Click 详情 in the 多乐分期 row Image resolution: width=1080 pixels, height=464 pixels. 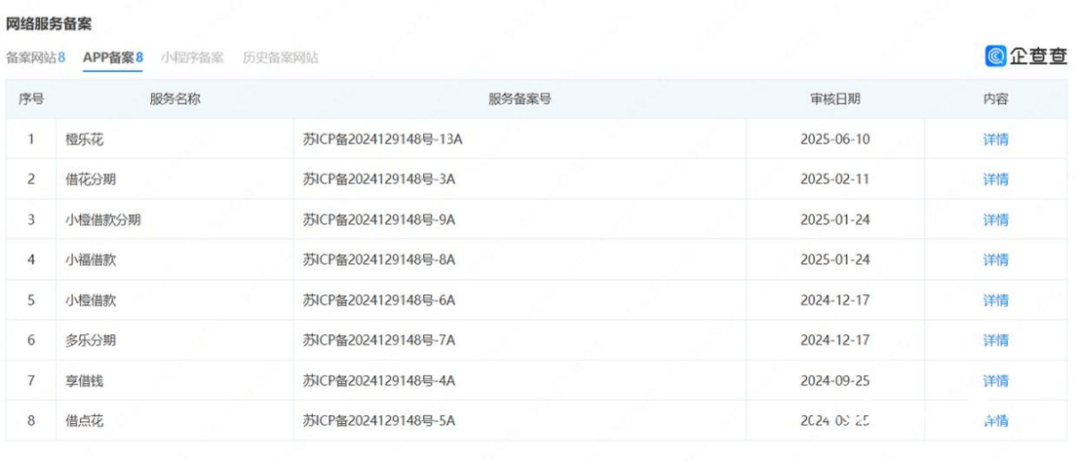(x=995, y=340)
